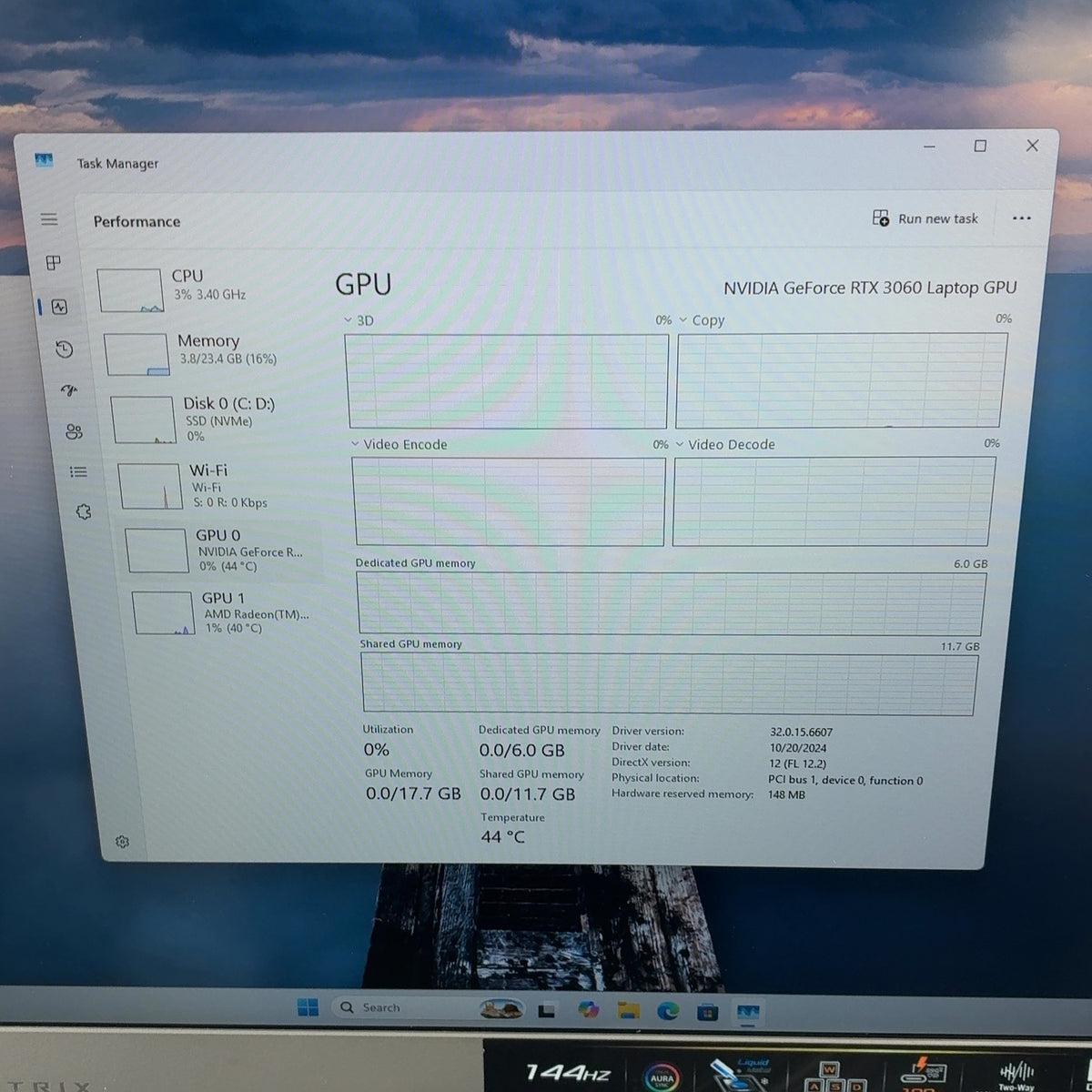The width and height of the screenshot is (1092, 1092).
Task: Click the Utilization 0% value
Action: (x=377, y=750)
